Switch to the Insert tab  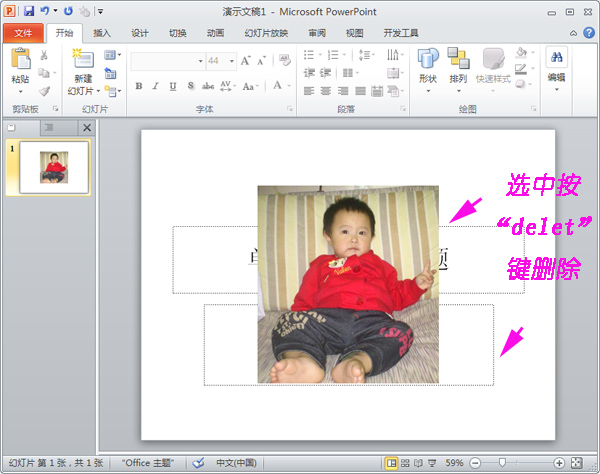102,33
